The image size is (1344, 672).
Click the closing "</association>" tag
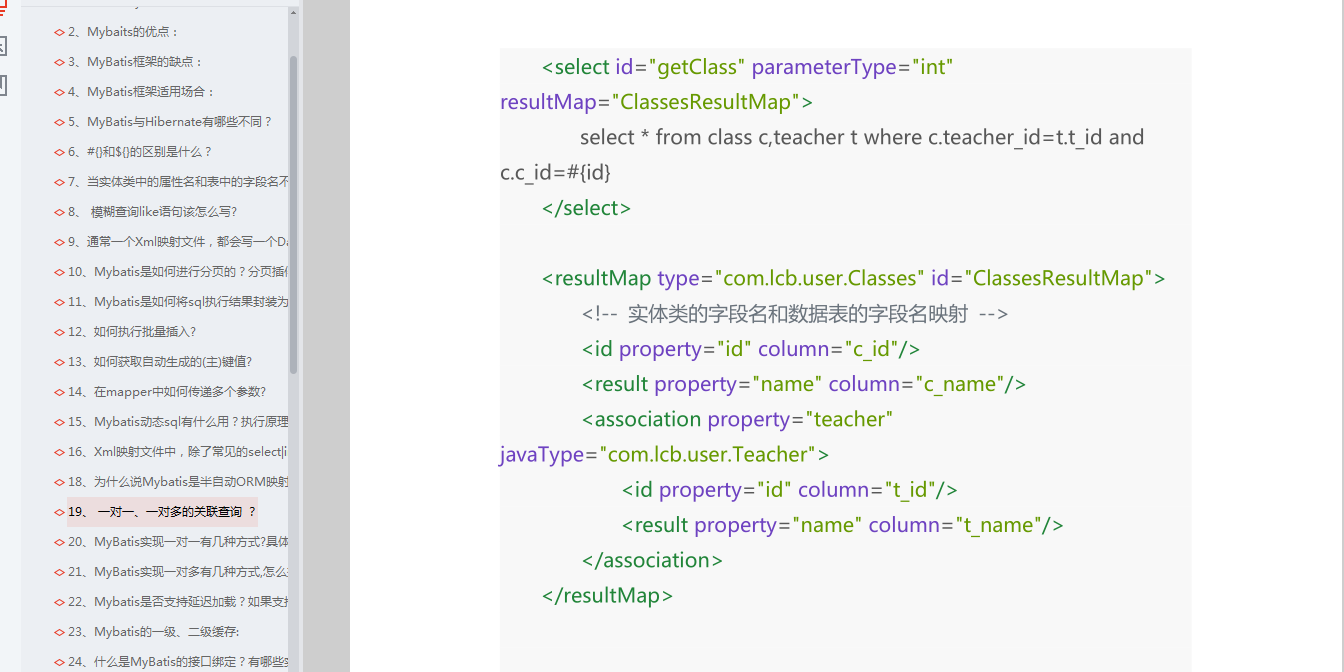(x=653, y=560)
